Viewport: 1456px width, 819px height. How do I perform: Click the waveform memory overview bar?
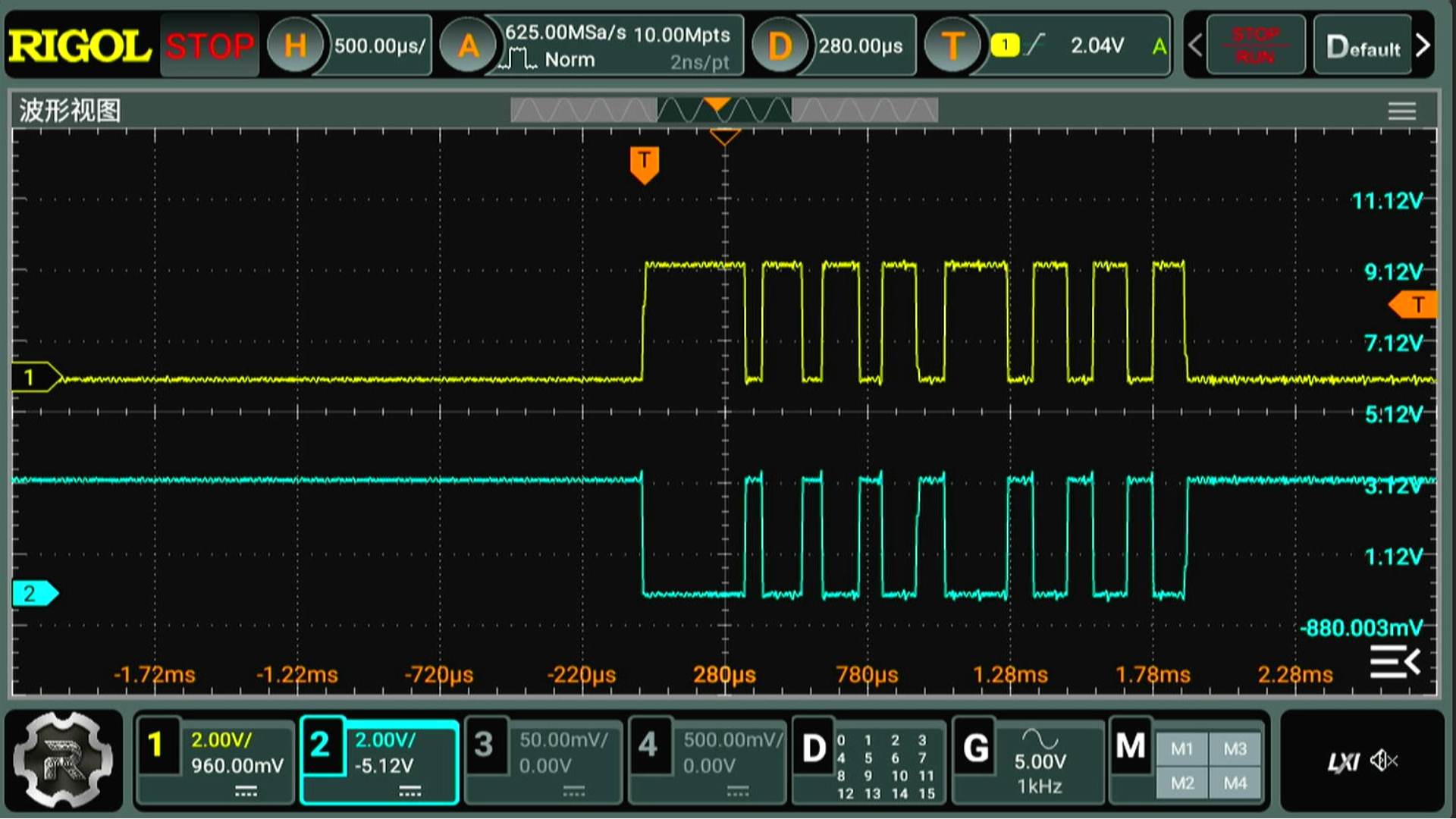pyautogui.click(x=723, y=111)
